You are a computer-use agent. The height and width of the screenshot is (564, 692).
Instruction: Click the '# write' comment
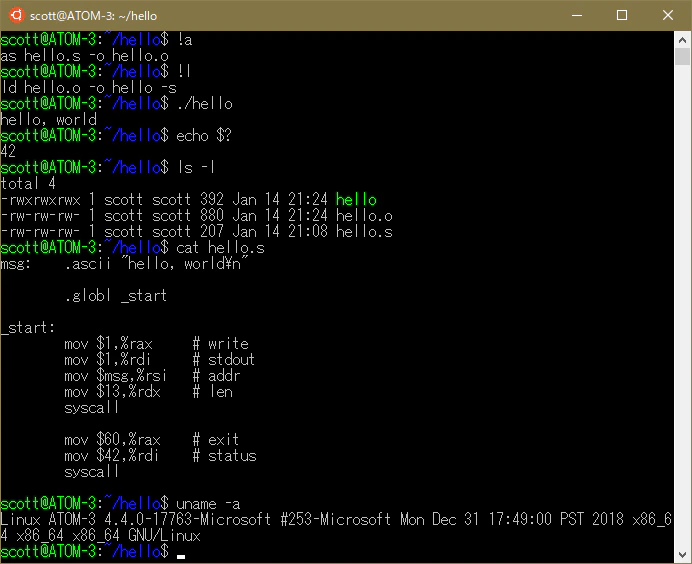click(221, 344)
